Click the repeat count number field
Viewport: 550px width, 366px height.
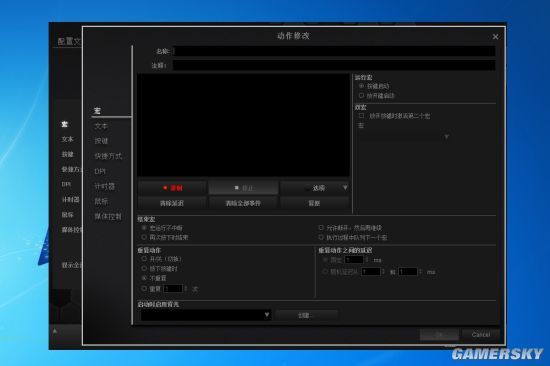point(173,289)
